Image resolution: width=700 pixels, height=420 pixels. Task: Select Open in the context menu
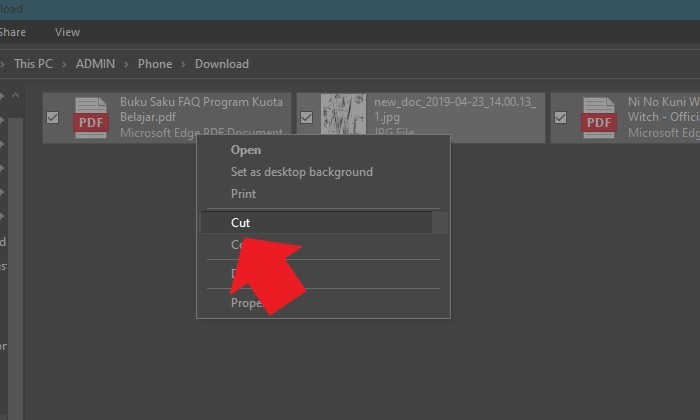point(246,150)
